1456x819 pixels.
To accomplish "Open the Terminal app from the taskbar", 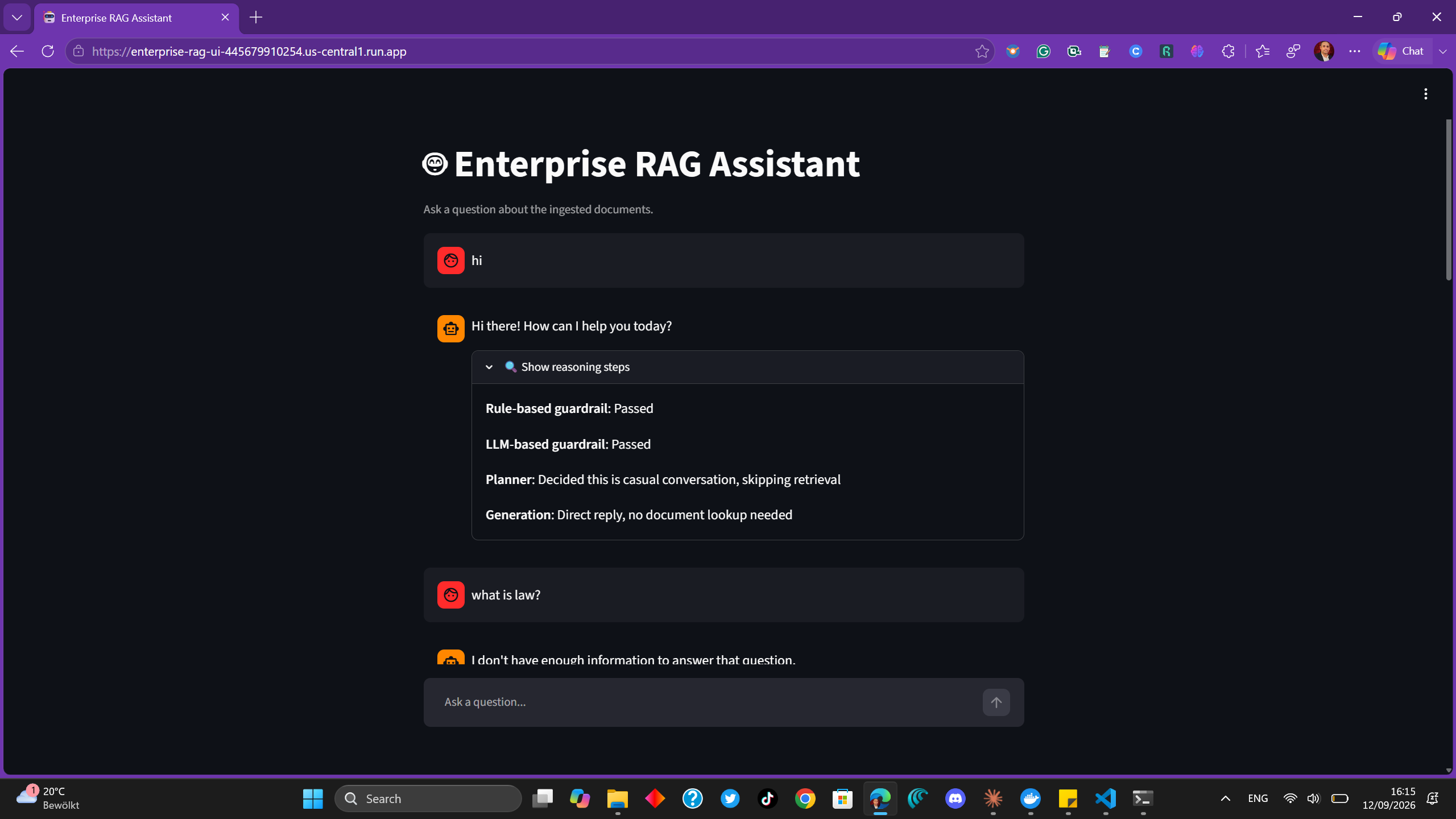I will coord(1143,799).
